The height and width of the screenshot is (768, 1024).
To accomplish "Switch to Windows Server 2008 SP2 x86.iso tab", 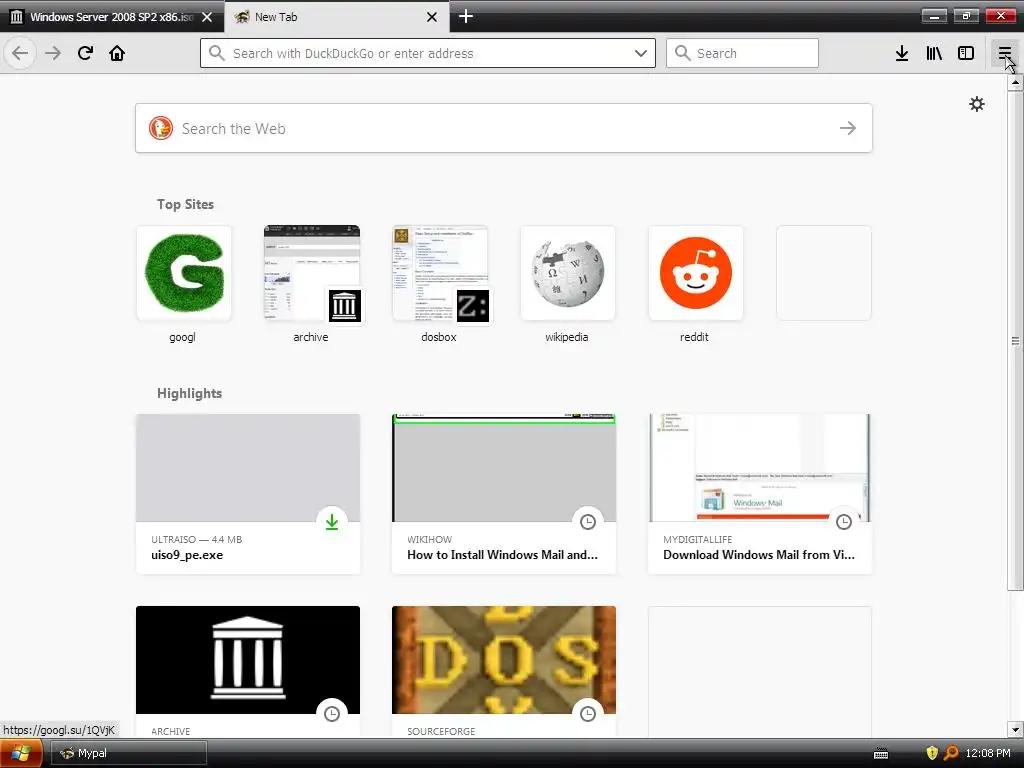I will pos(112,17).
